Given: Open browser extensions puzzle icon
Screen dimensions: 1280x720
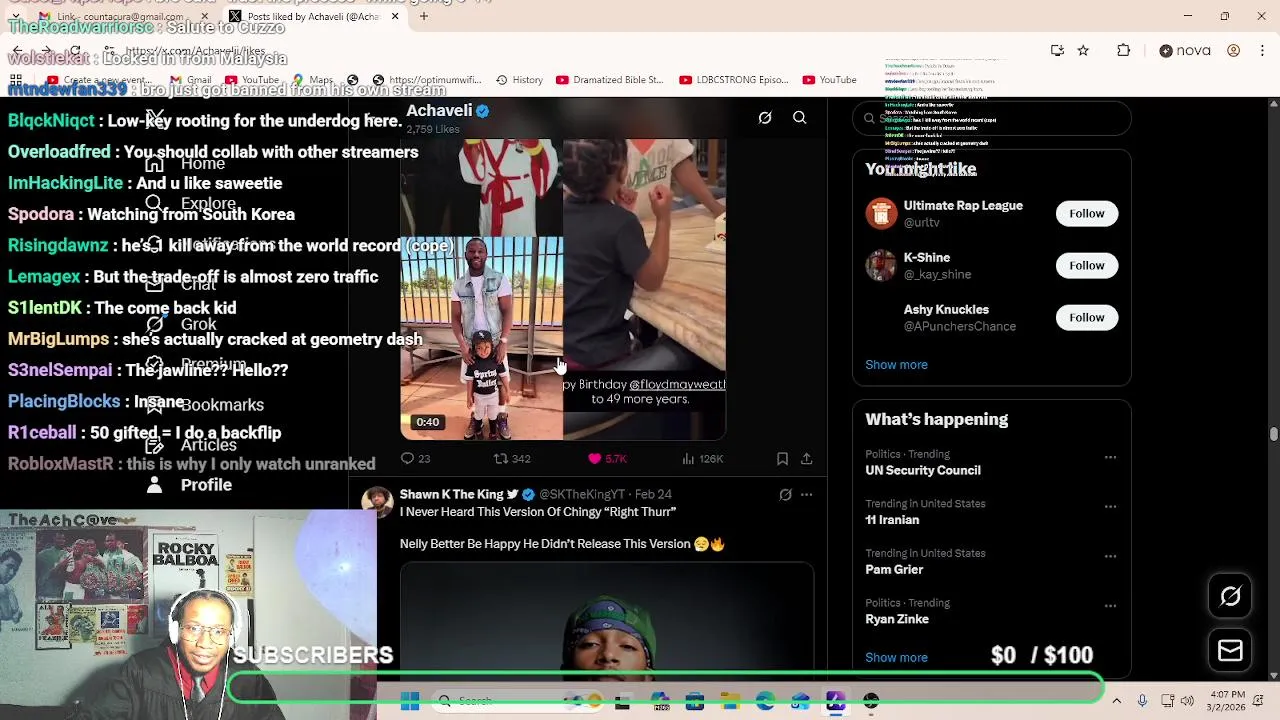Looking at the screenshot, I should pos(1123,51).
